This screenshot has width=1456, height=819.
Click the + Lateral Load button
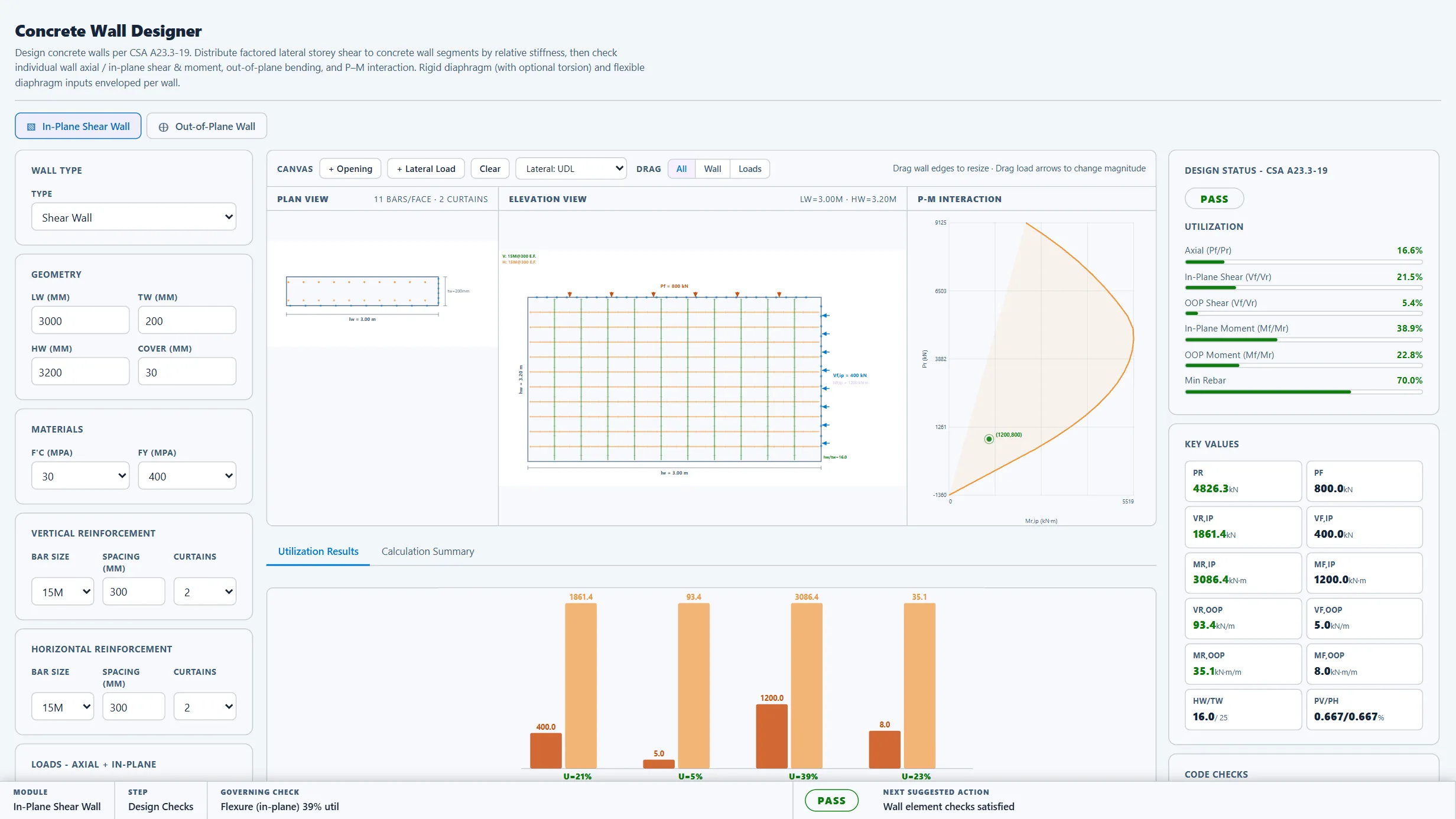(426, 169)
